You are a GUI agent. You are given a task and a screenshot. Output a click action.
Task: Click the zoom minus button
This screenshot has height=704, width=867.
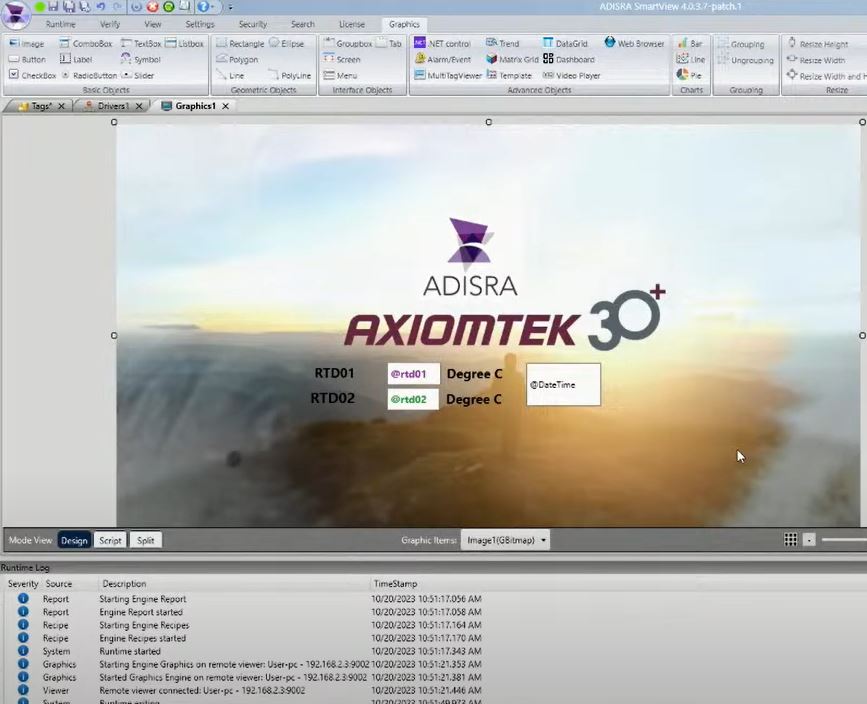pos(809,540)
